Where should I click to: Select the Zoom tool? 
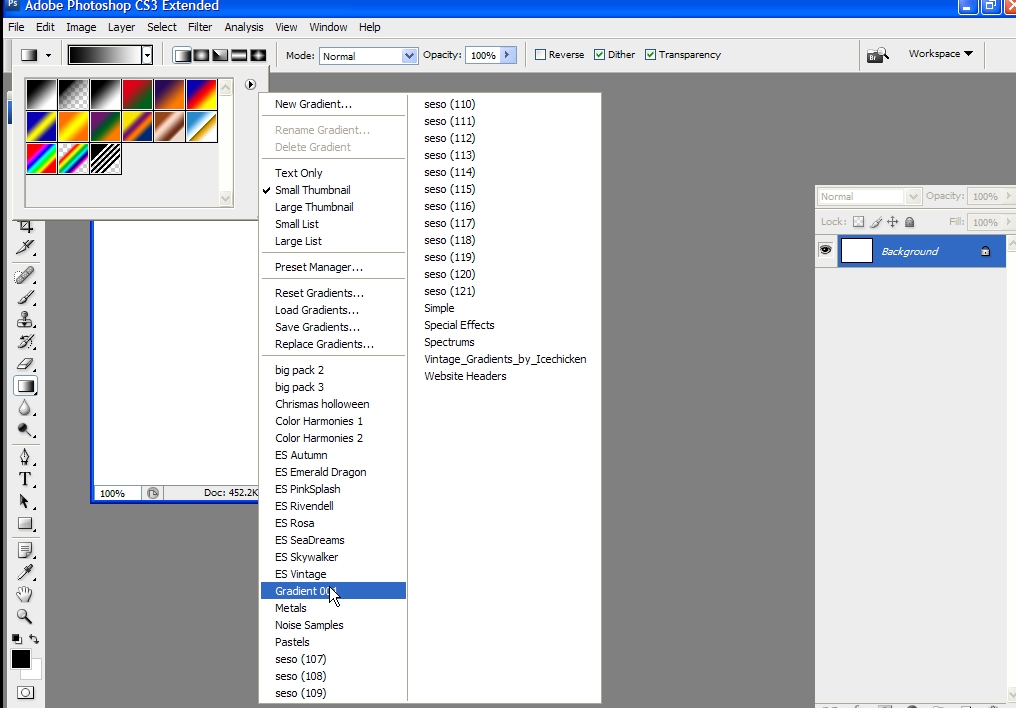tap(25, 616)
